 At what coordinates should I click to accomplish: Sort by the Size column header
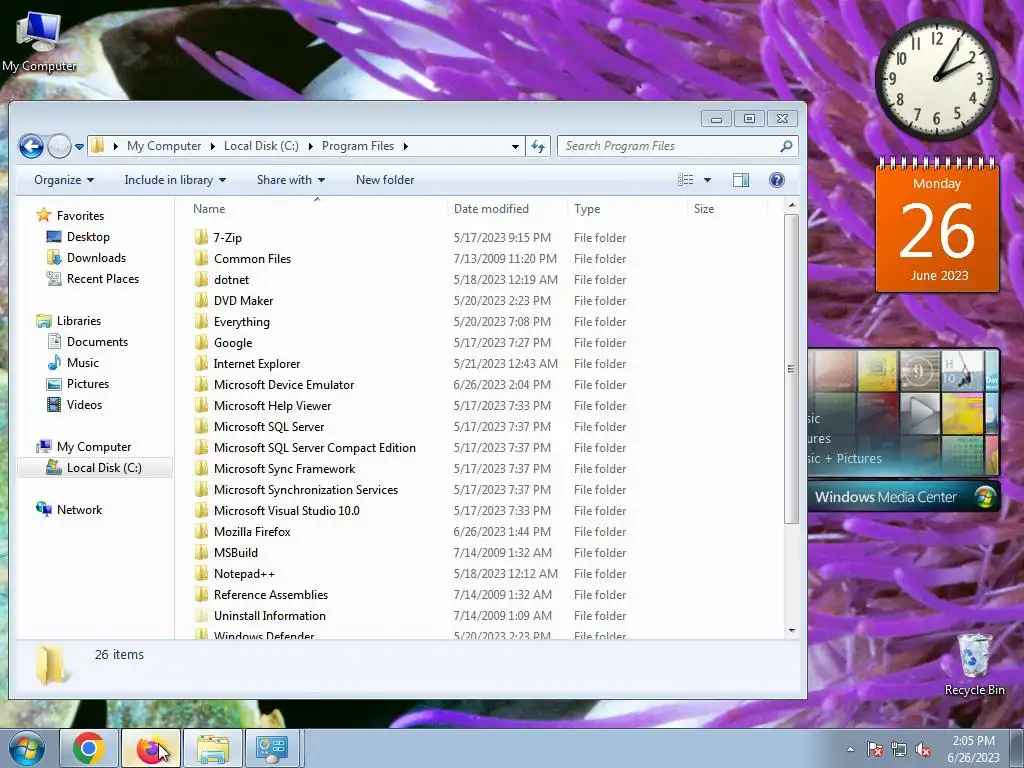click(727, 209)
